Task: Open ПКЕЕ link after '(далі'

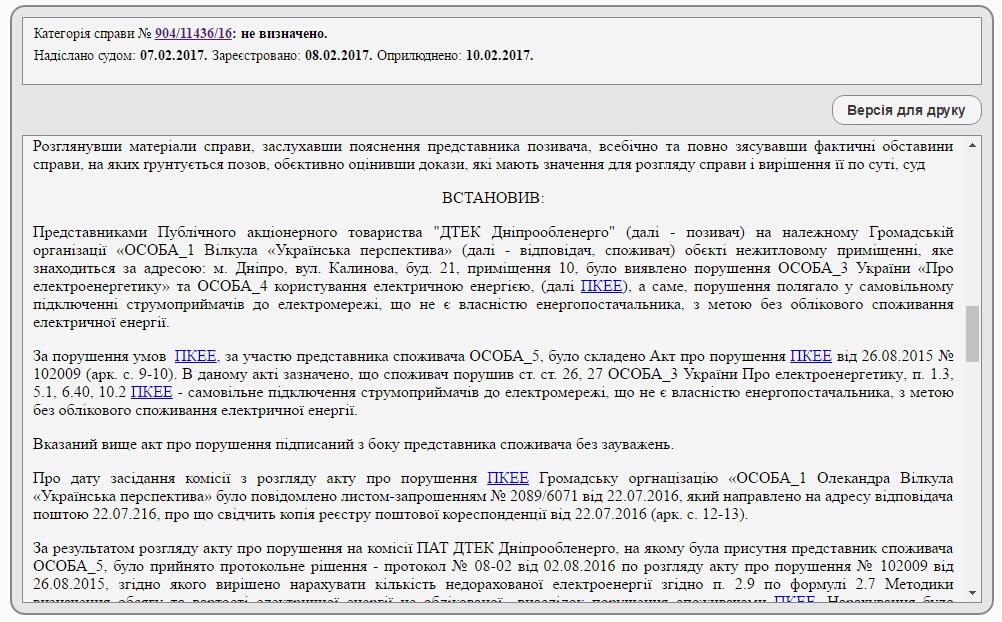Action: point(602,287)
